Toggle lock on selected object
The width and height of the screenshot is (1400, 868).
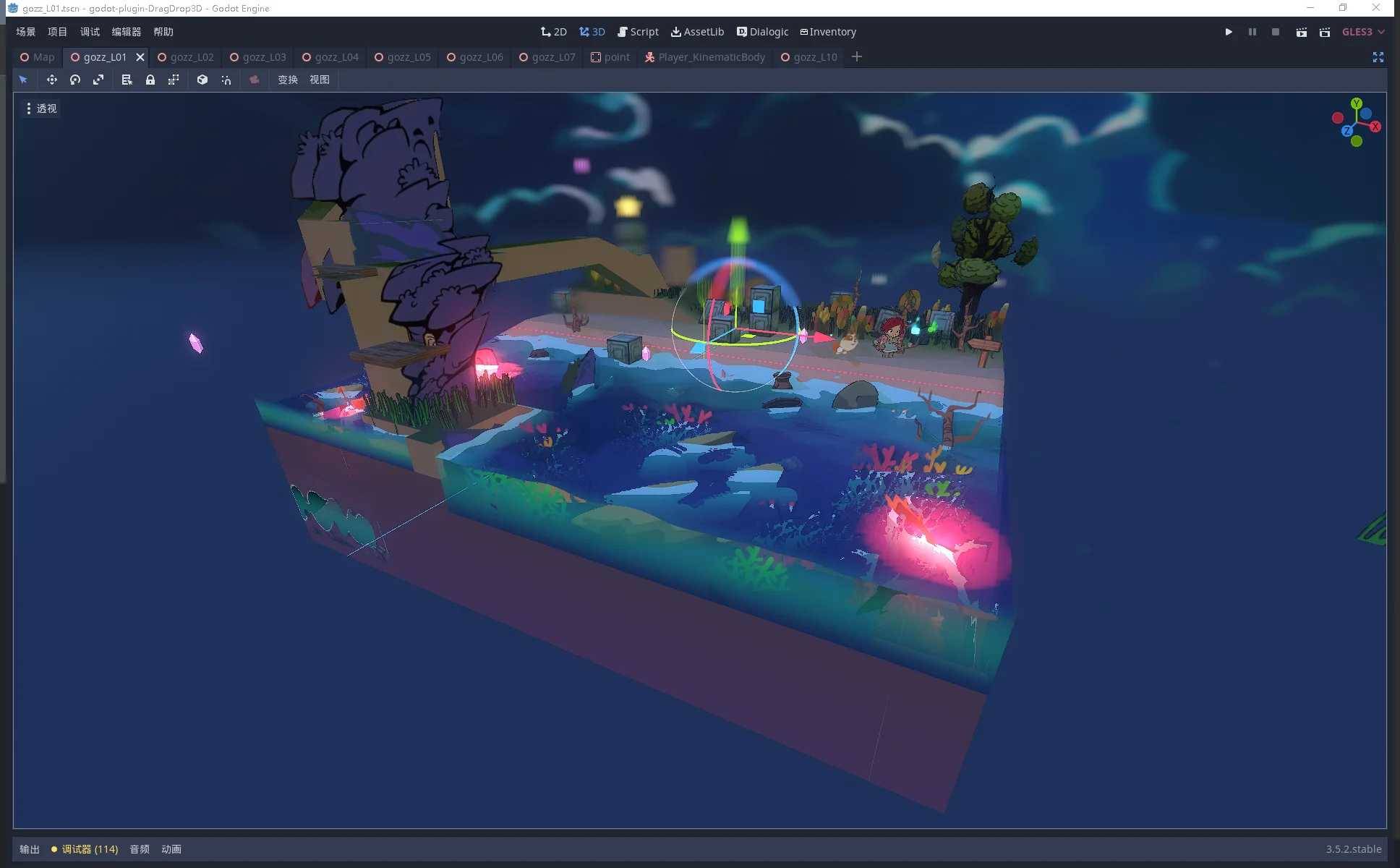[x=150, y=80]
